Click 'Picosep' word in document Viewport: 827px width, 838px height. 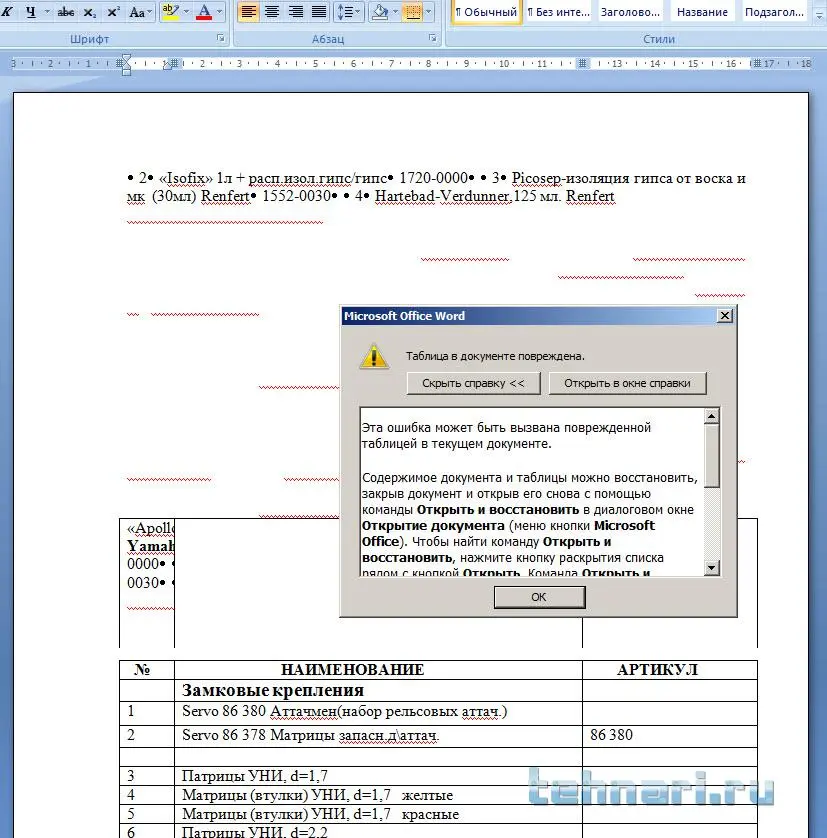coord(536,178)
